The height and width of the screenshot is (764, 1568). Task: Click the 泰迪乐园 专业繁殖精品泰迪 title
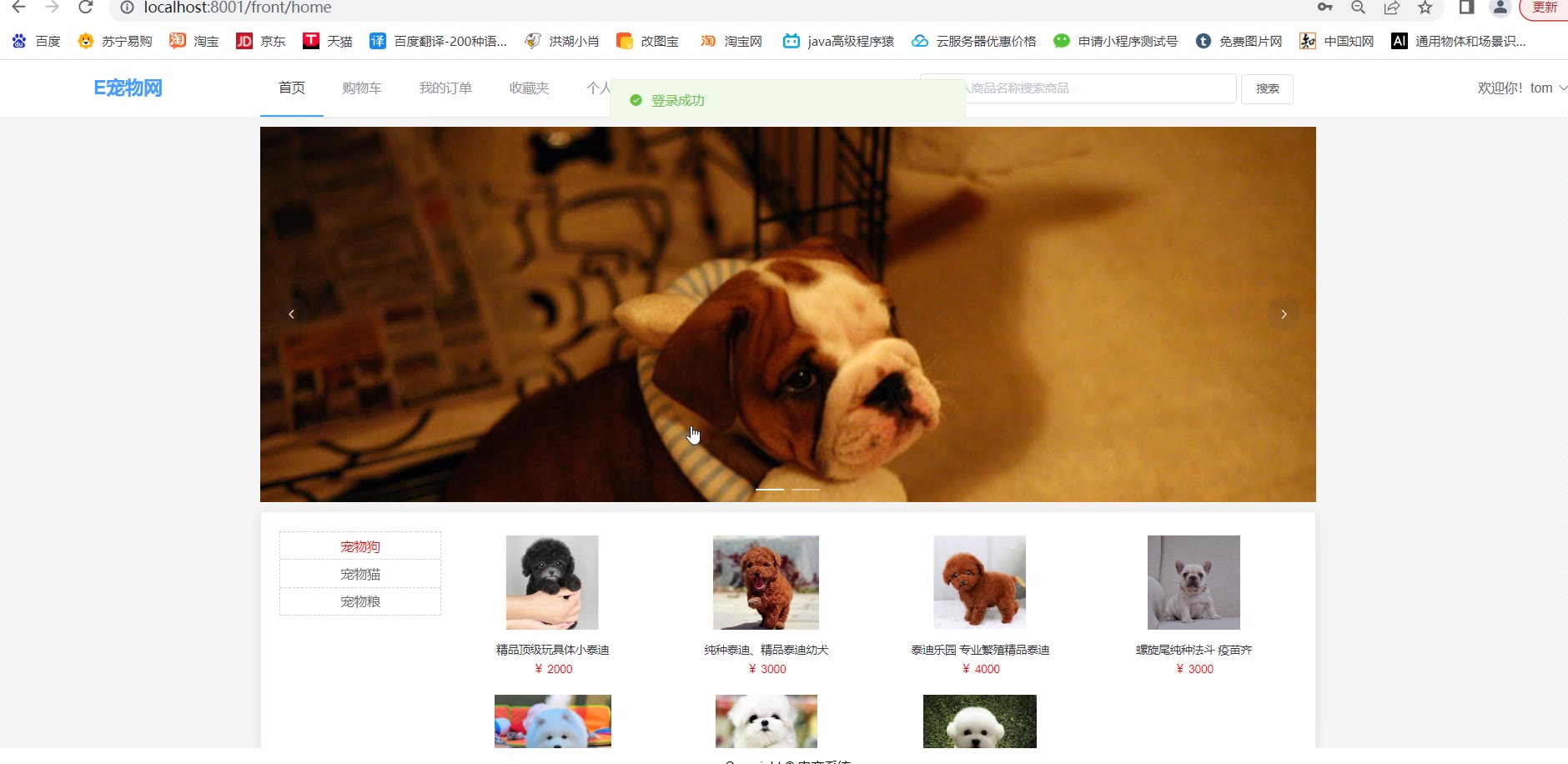[x=980, y=650]
